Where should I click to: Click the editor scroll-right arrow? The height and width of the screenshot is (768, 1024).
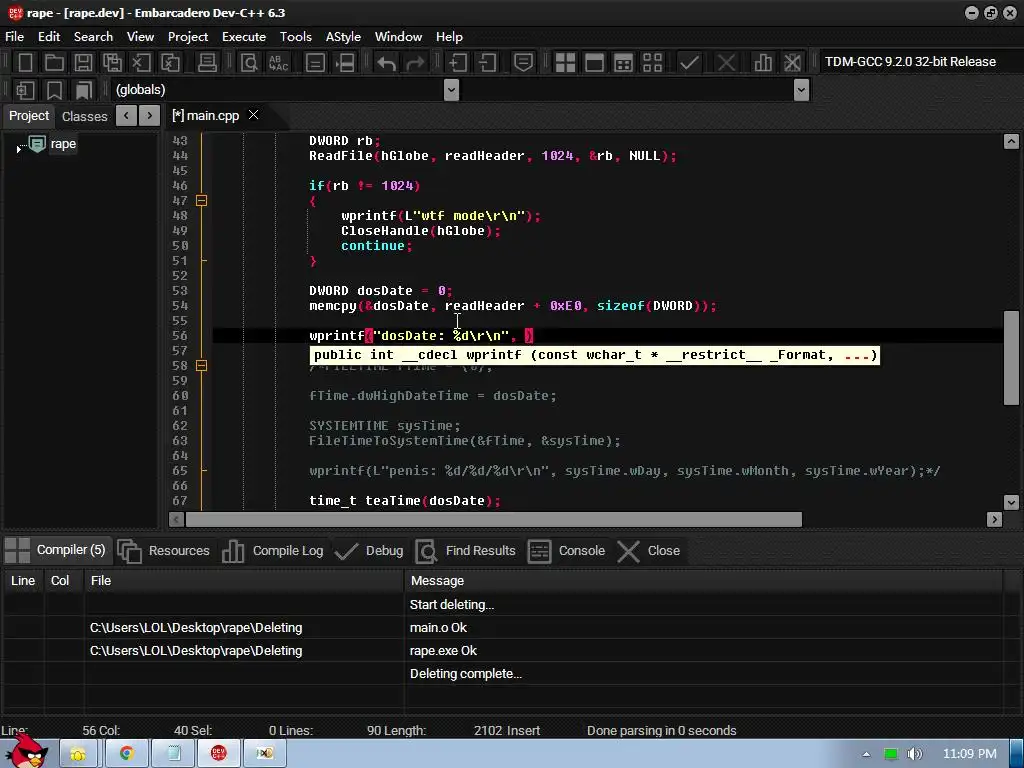(x=995, y=519)
